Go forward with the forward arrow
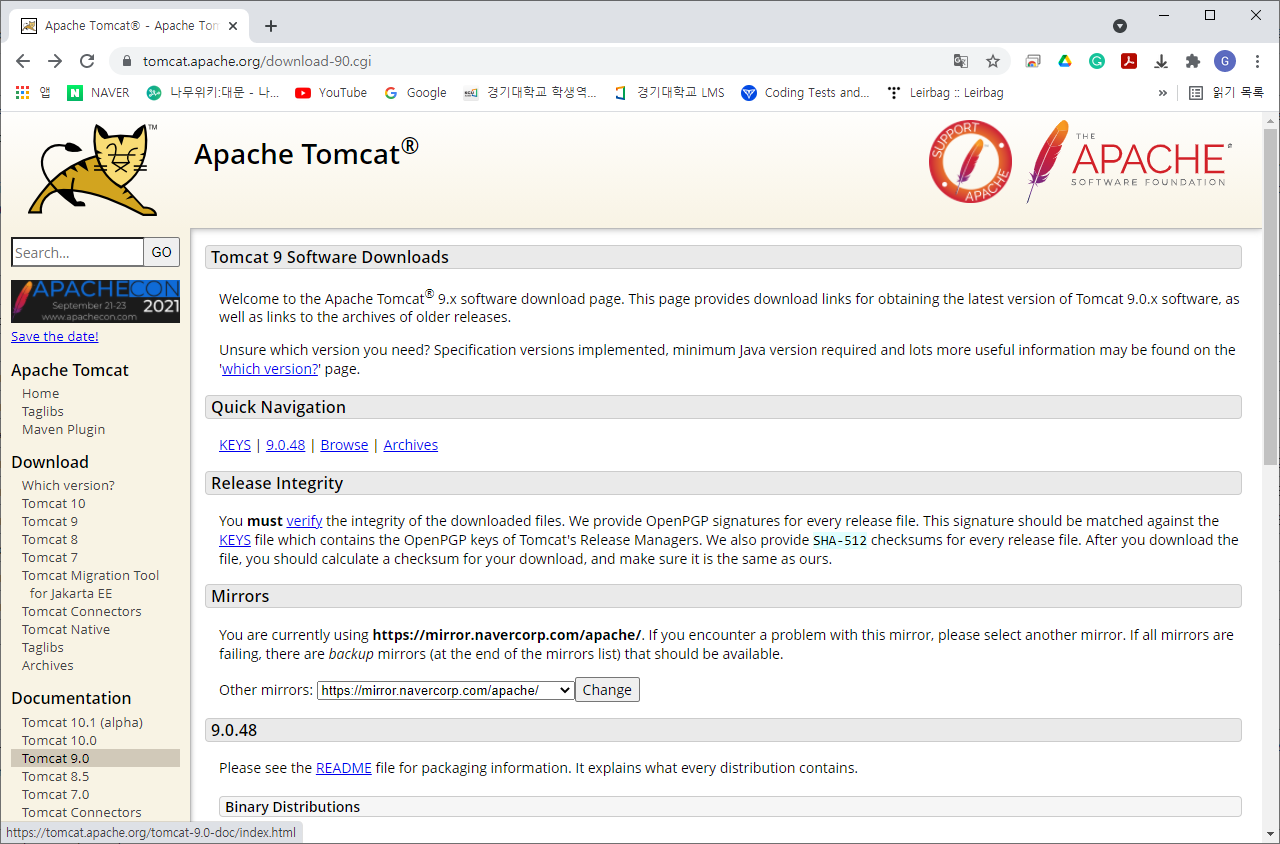This screenshot has height=844, width=1280. [x=55, y=61]
